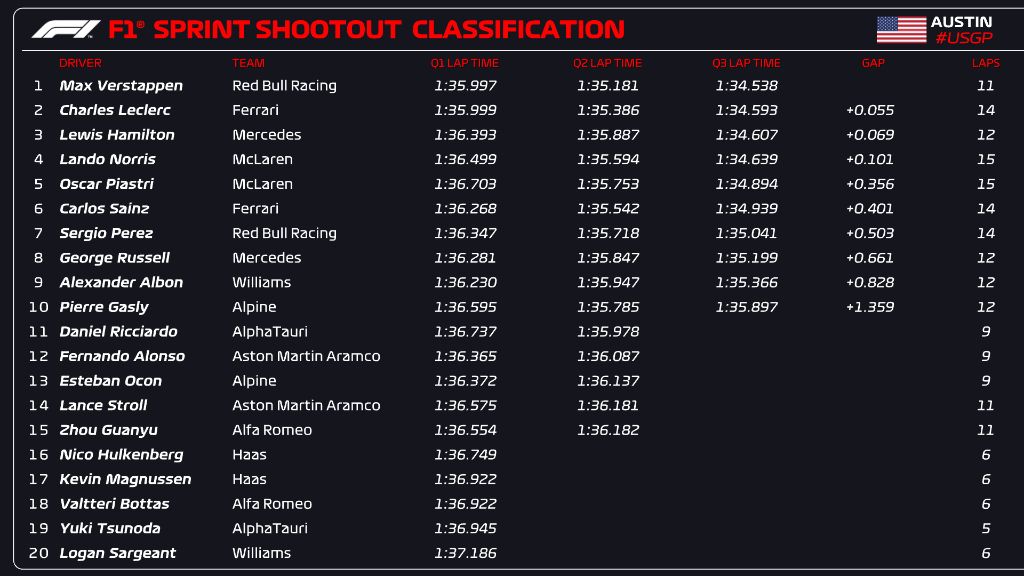Click the TEAM column header

pos(248,63)
